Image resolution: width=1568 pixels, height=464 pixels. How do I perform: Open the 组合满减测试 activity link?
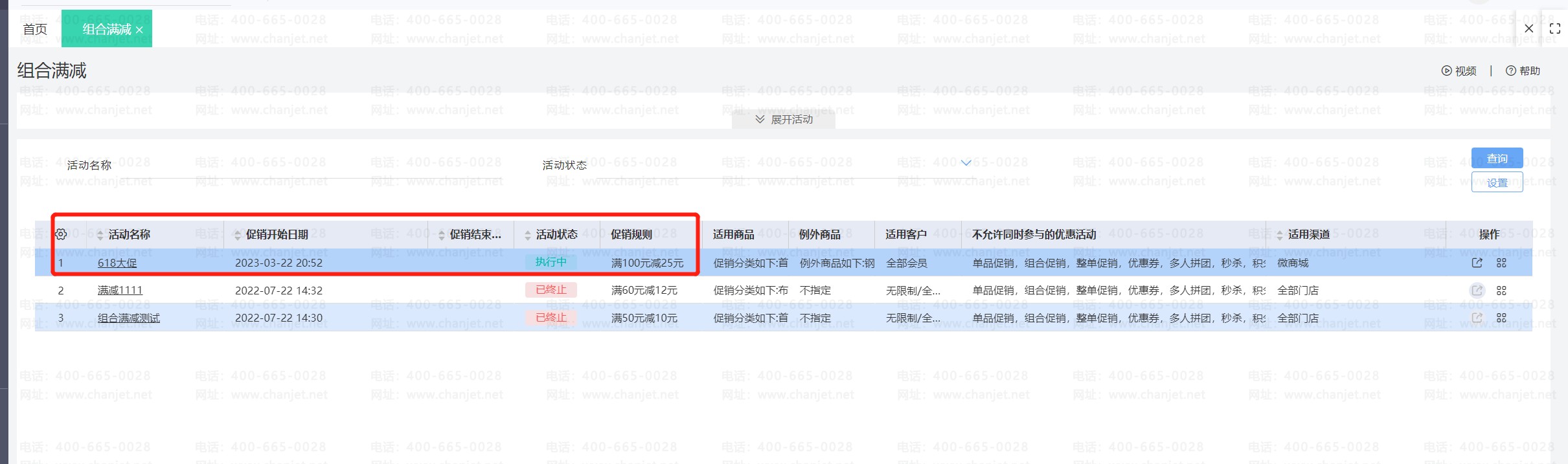click(x=129, y=318)
